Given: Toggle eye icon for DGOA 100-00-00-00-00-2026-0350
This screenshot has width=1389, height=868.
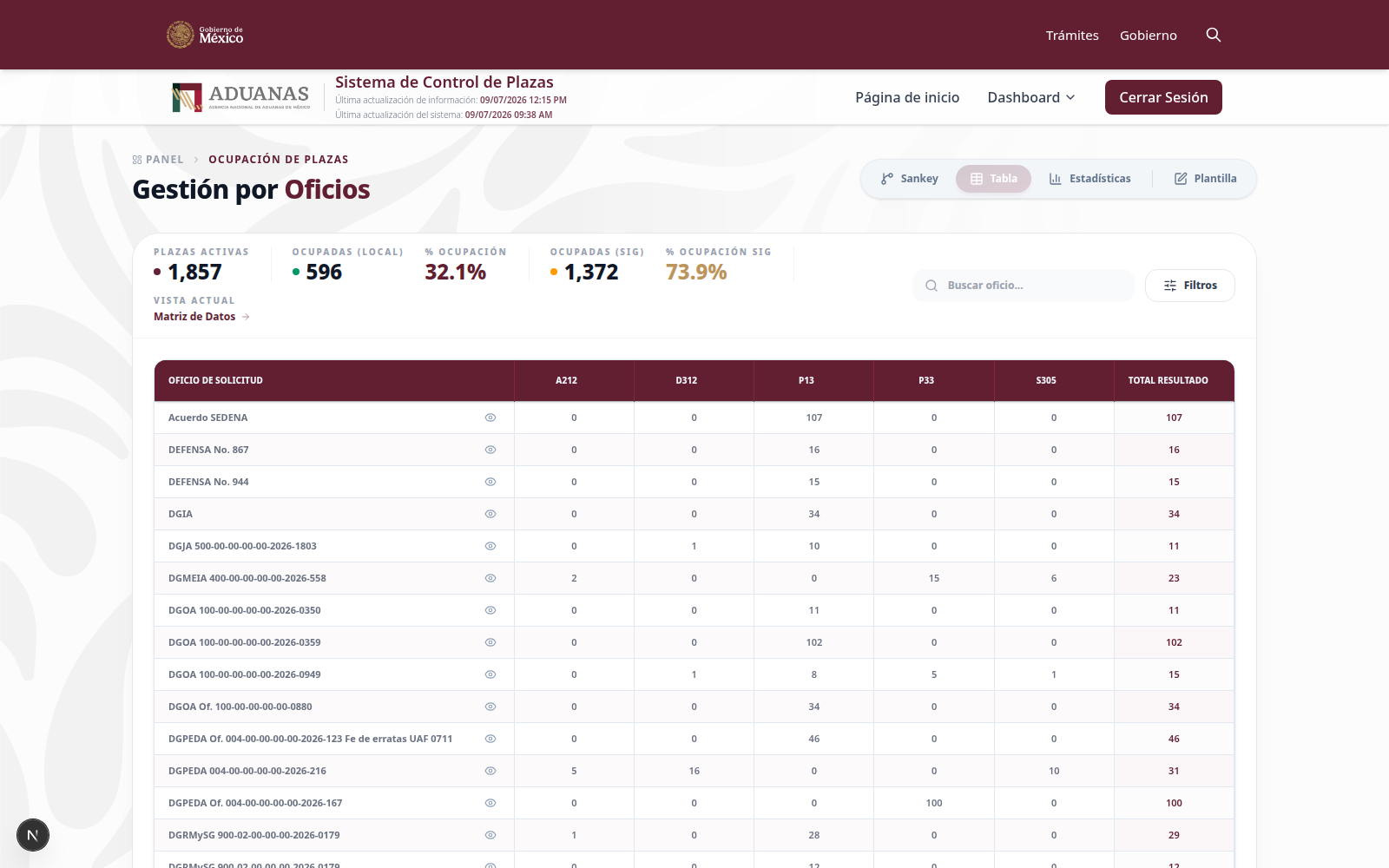Looking at the screenshot, I should point(490,610).
